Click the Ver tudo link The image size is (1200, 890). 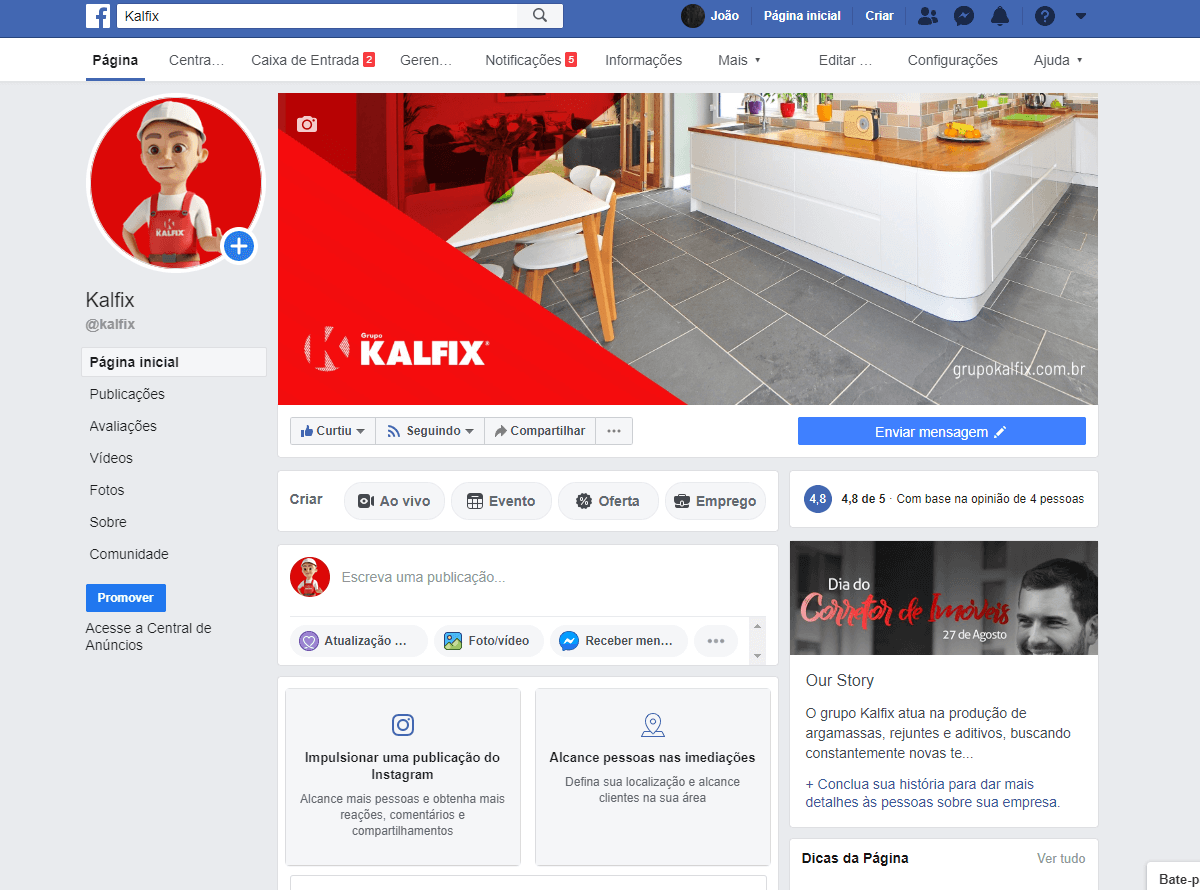pos(1061,859)
